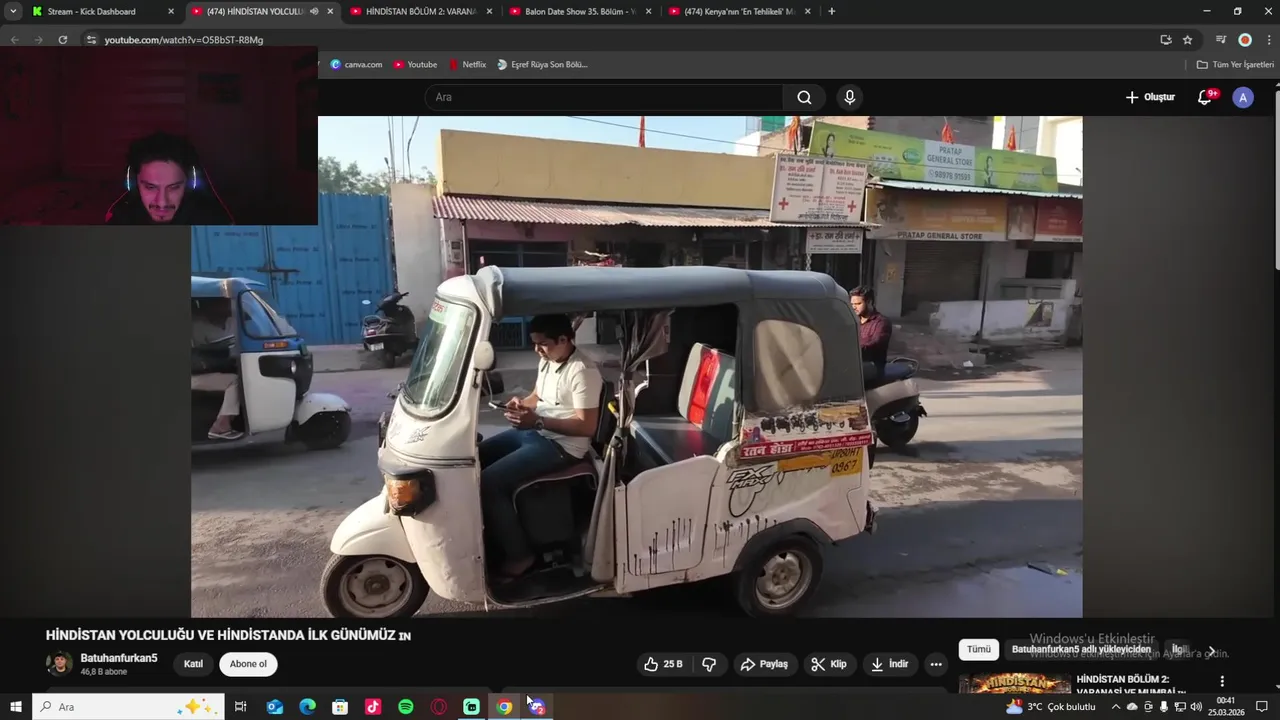This screenshot has height=720, width=1280.
Task: Open Opera browser from the taskbar
Action: pos(438,707)
